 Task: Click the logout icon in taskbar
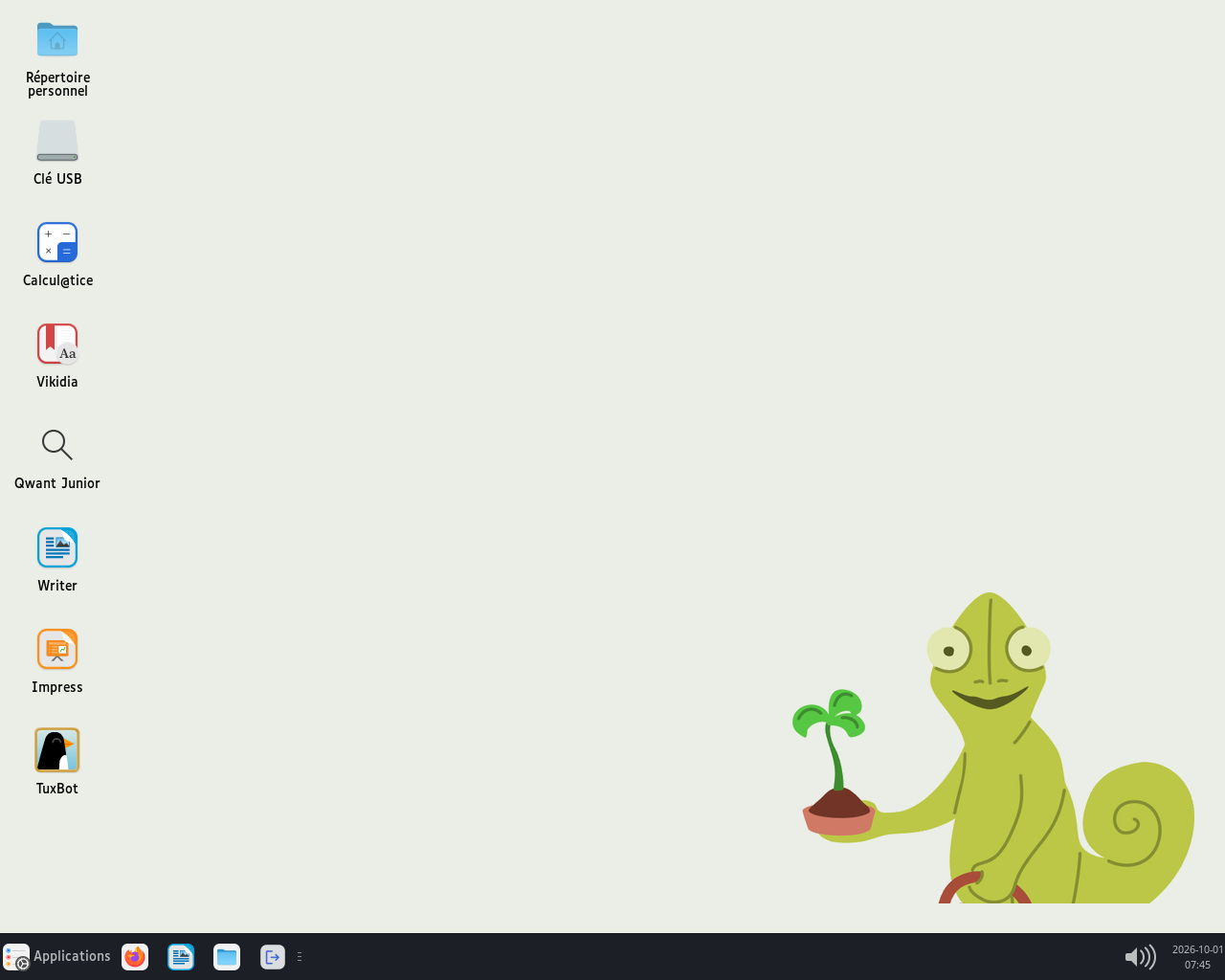(273, 957)
